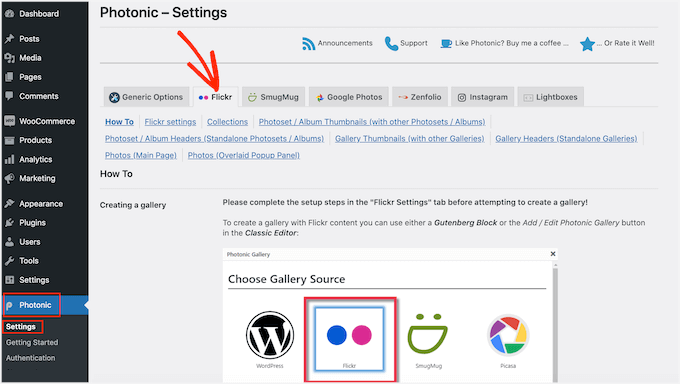The image size is (680, 384).
Task: Switch to the Flickr tab
Action: [x=216, y=97]
